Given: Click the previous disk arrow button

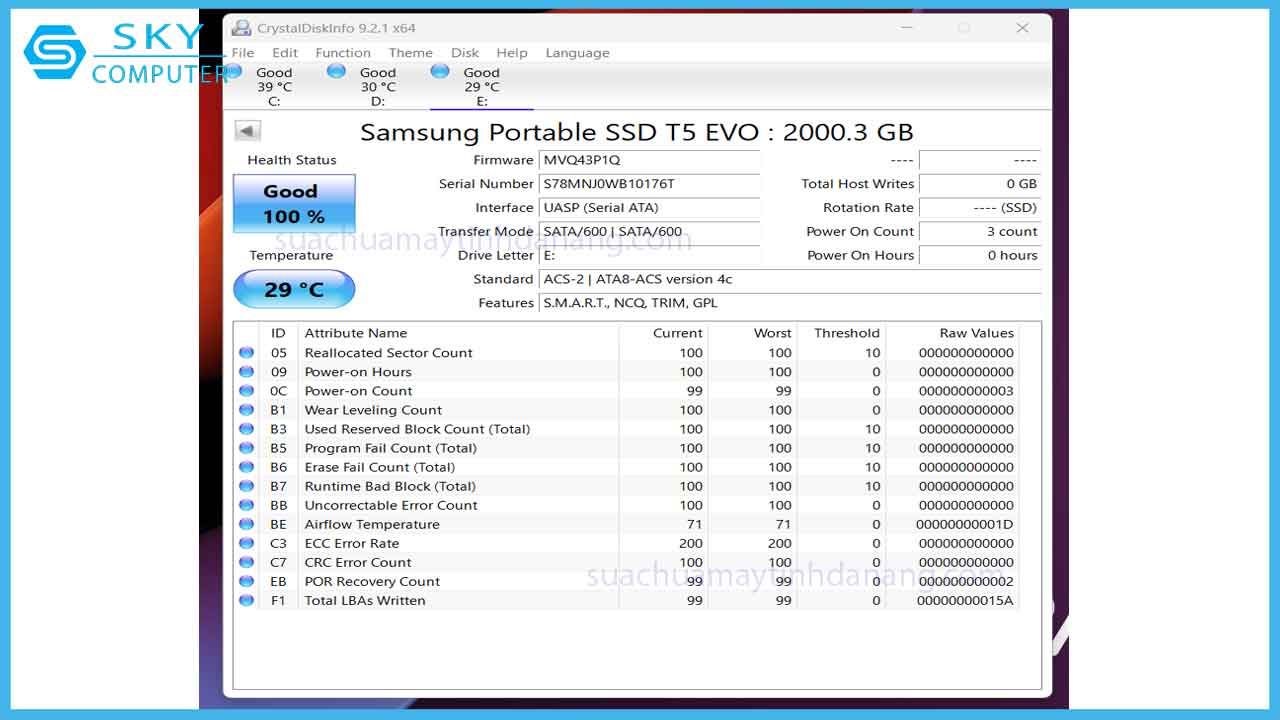Looking at the screenshot, I should tap(247, 130).
